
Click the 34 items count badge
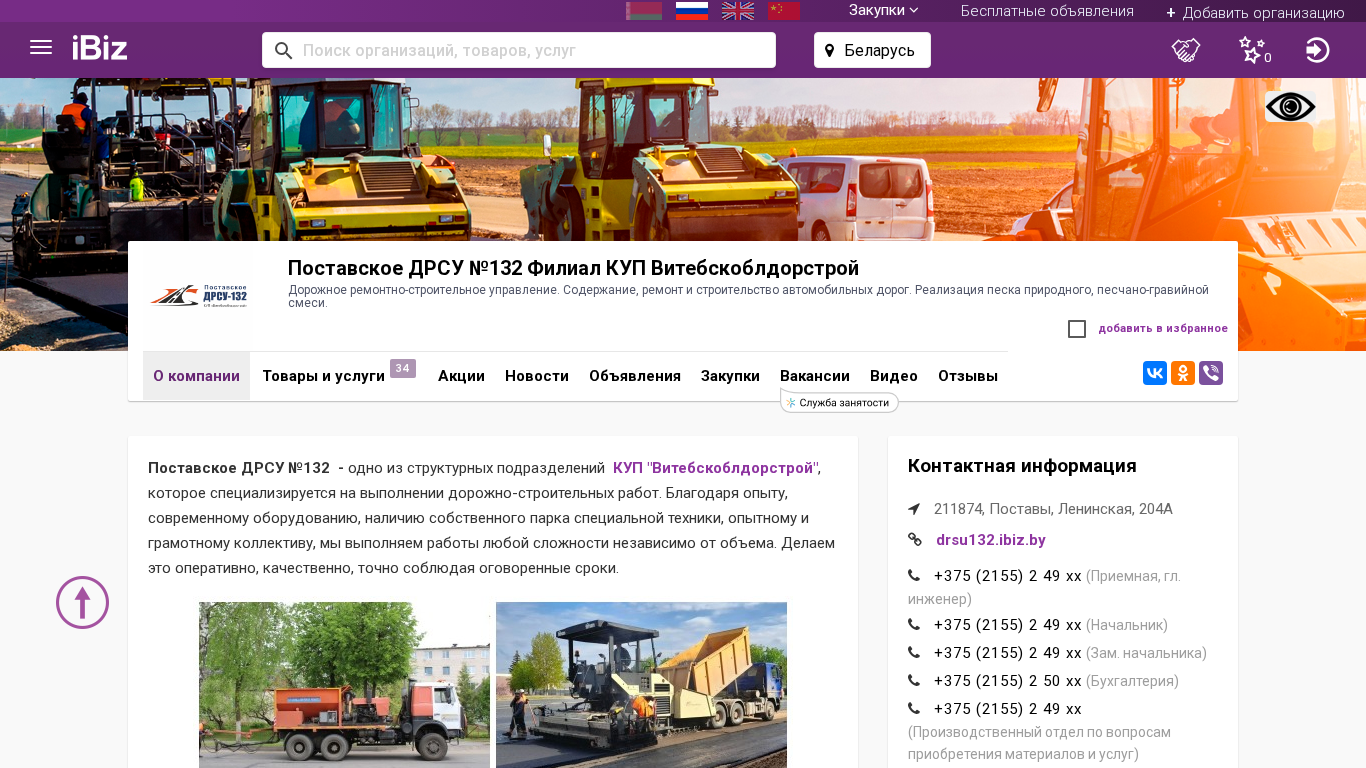403,368
